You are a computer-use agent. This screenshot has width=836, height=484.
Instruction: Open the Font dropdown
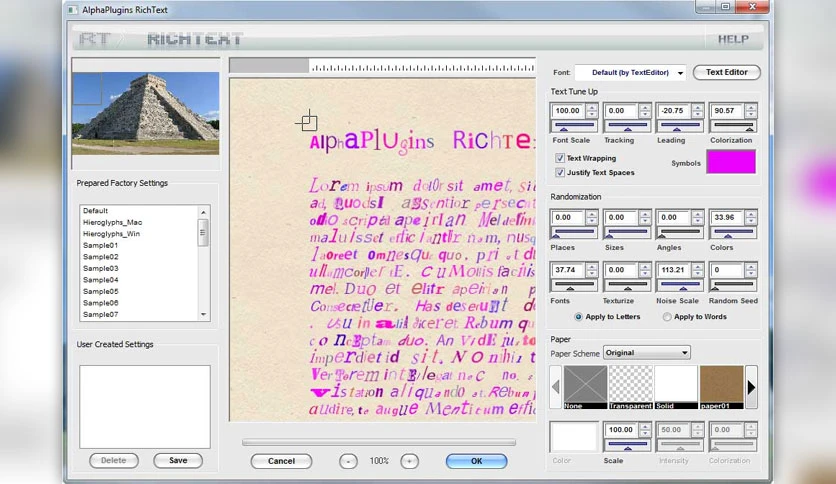pyautogui.click(x=630, y=72)
